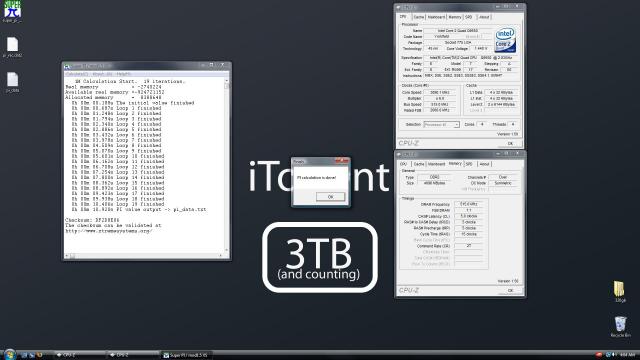The width and height of the screenshot is (640, 360).
Task: Switch to SPD tab in CPU-tab CPU-Z window
Action: [x=469, y=17]
